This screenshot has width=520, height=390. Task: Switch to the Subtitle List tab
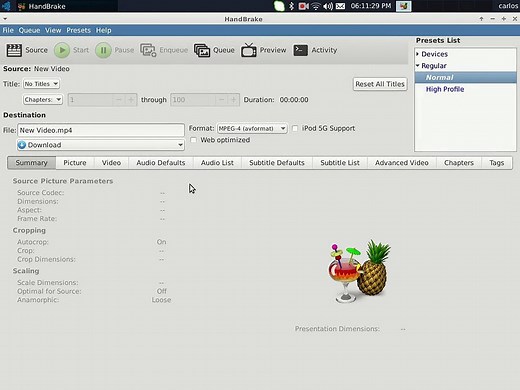point(340,163)
